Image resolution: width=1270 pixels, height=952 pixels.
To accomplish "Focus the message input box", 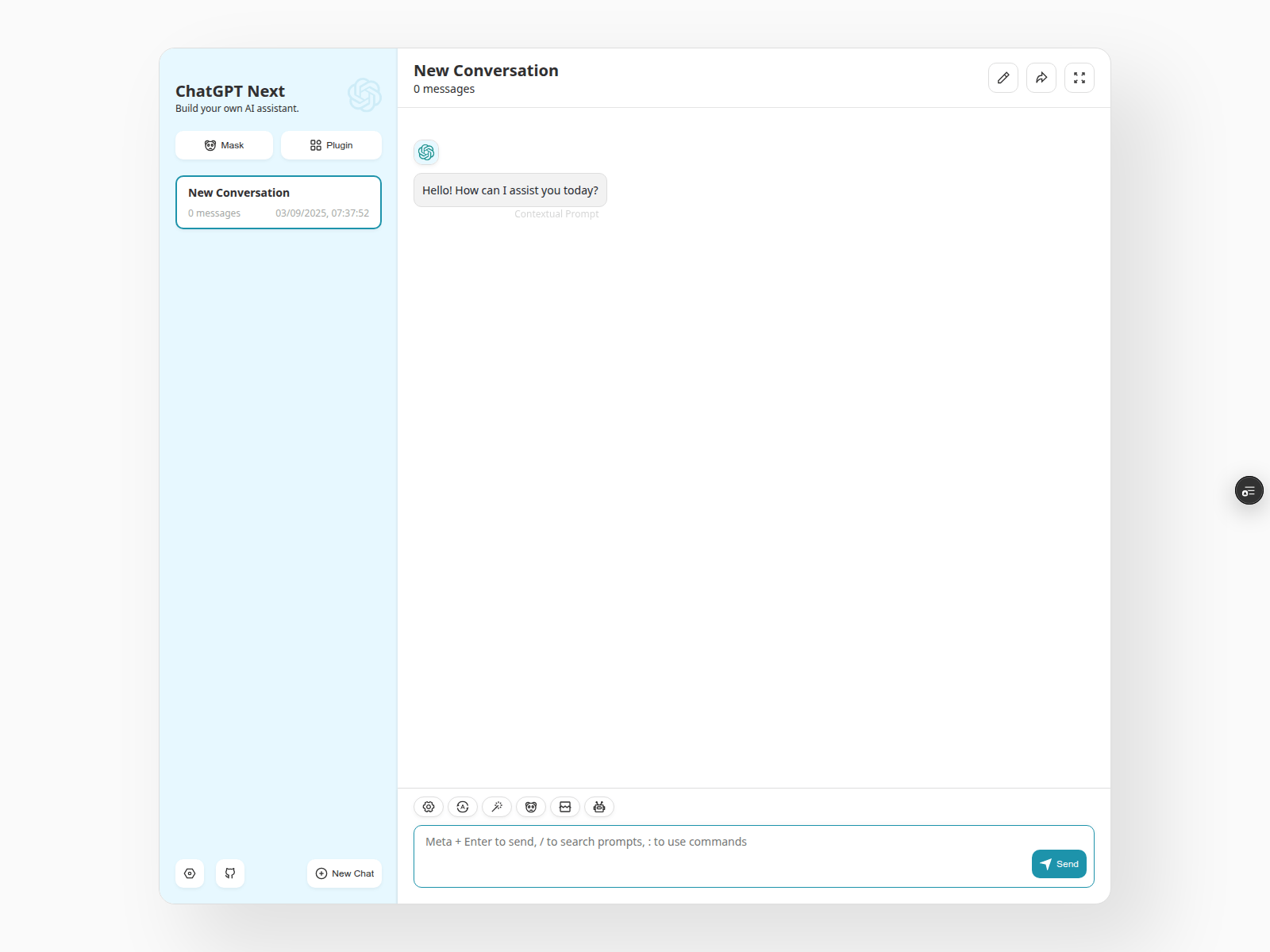I will coord(754,857).
